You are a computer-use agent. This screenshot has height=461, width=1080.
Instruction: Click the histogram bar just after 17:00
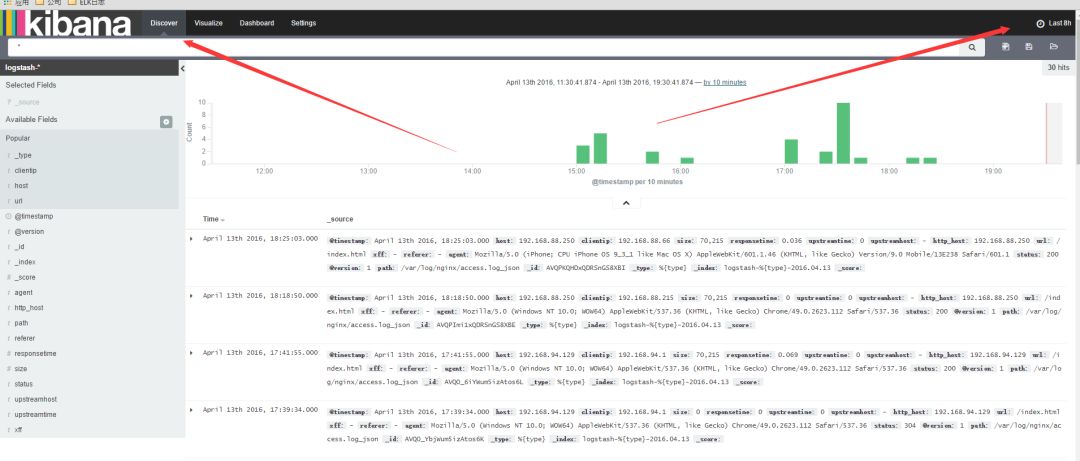pos(791,152)
